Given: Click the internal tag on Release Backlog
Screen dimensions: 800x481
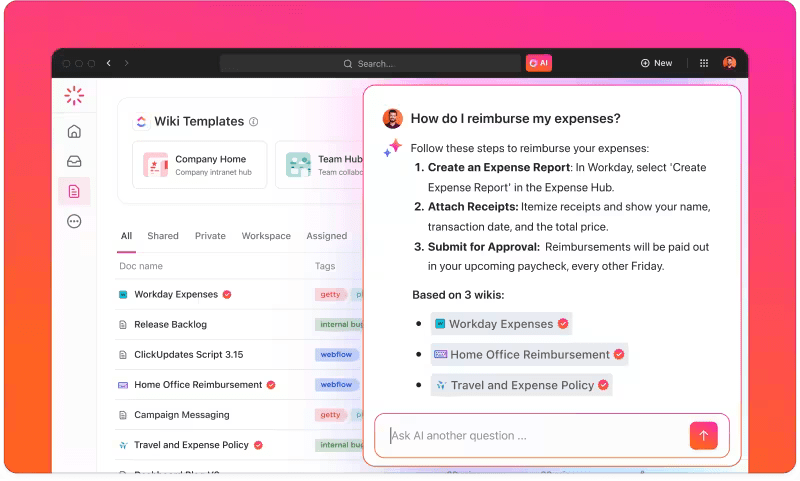Looking at the screenshot, I should coord(339,324).
